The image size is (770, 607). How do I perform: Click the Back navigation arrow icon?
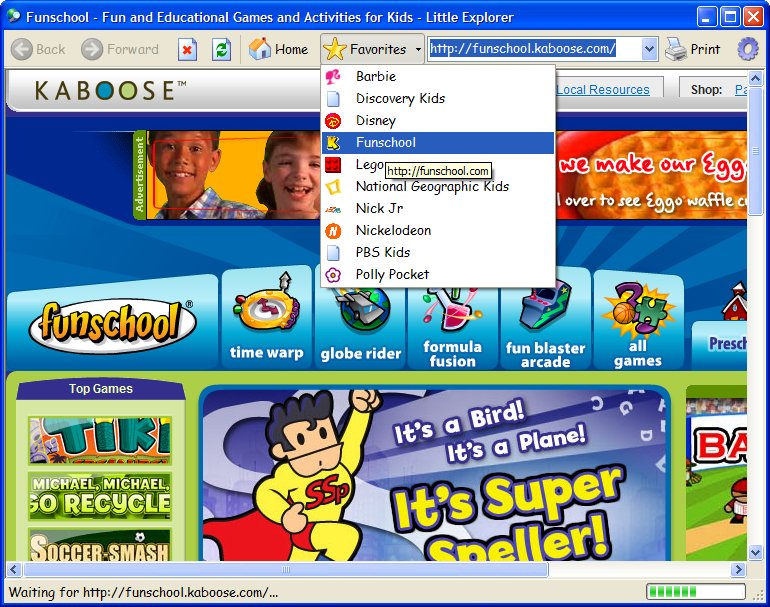(22, 49)
